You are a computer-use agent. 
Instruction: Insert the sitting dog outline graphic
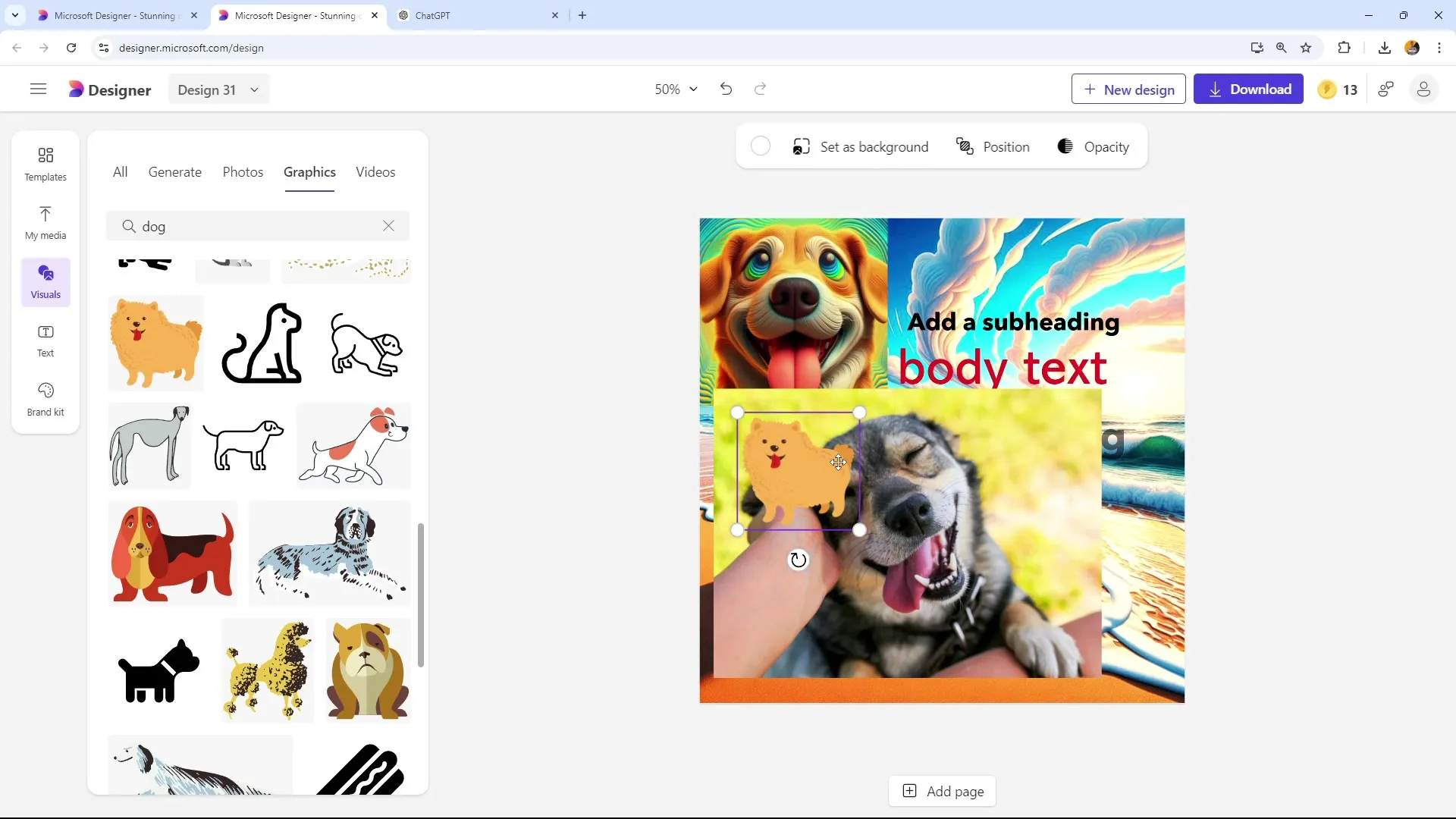pos(262,343)
